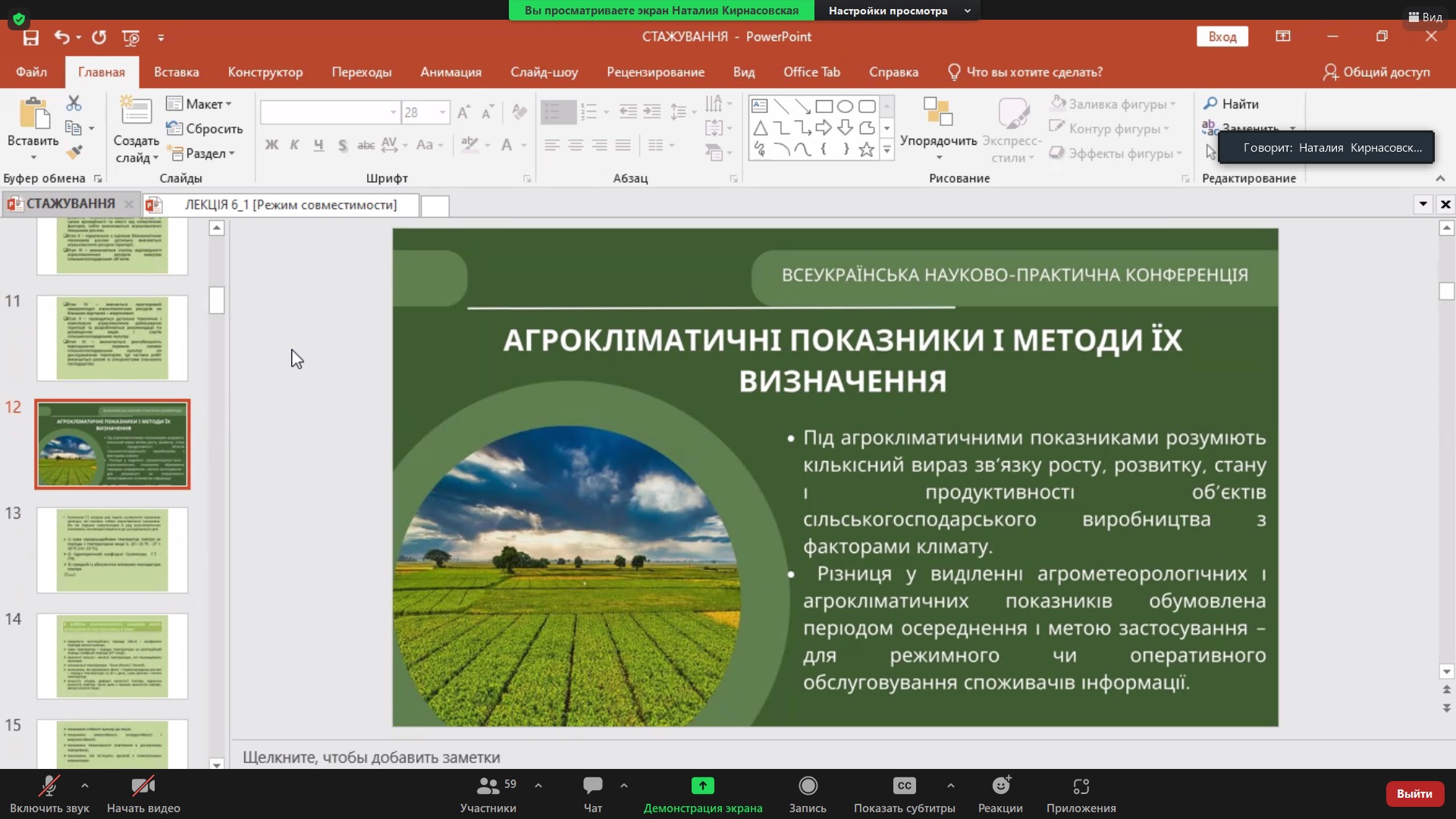The height and width of the screenshot is (819, 1456).
Task: Click the slide panel vertical scrollbar thumb
Action: tap(217, 300)
